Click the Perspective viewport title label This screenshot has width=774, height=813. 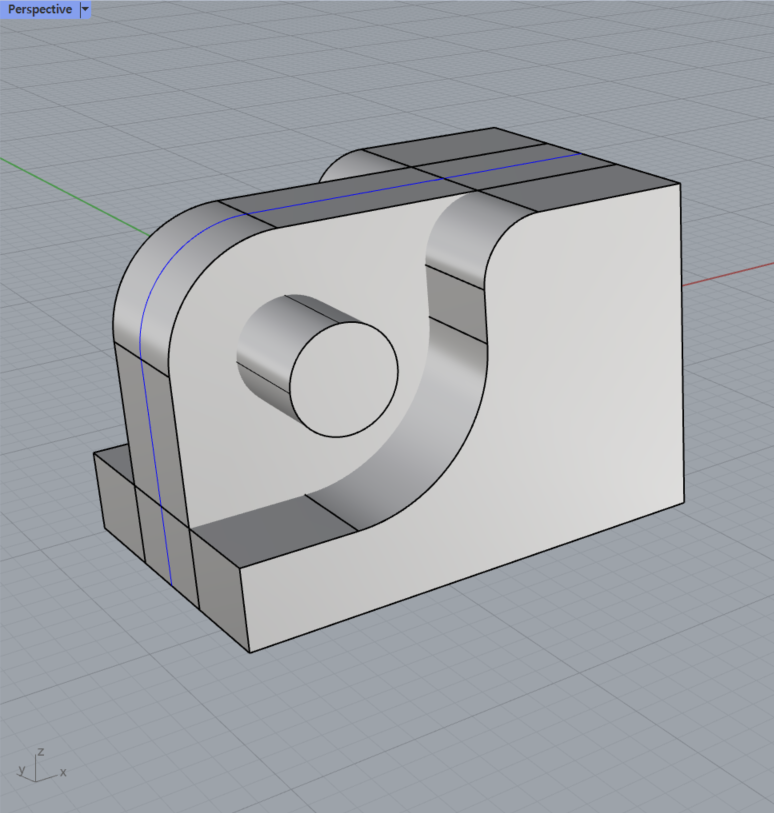(40, 9)
